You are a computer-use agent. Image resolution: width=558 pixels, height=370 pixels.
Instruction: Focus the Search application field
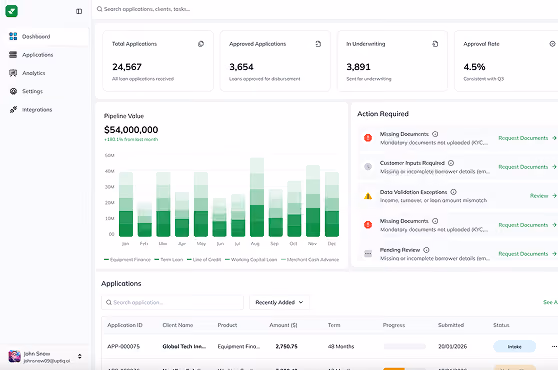click(173, 302)
